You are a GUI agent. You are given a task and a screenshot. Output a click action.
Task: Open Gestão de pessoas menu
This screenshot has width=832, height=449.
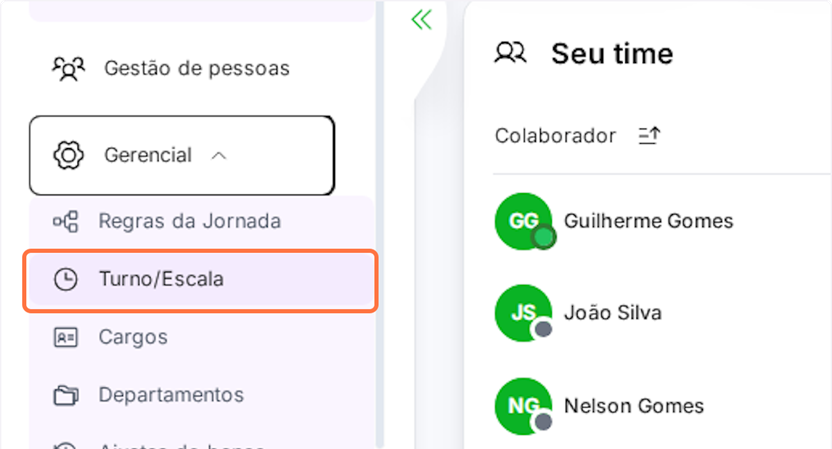(x=196, y=69)
